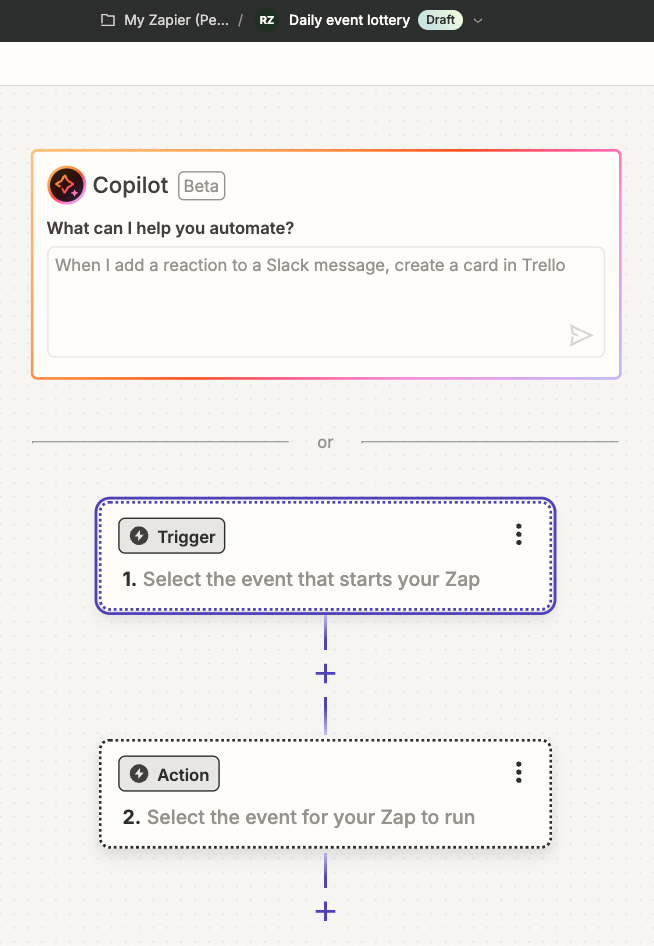The image size is (654, 946).
Task: Add step between Trigger and Action
Action: pos(325,673)
